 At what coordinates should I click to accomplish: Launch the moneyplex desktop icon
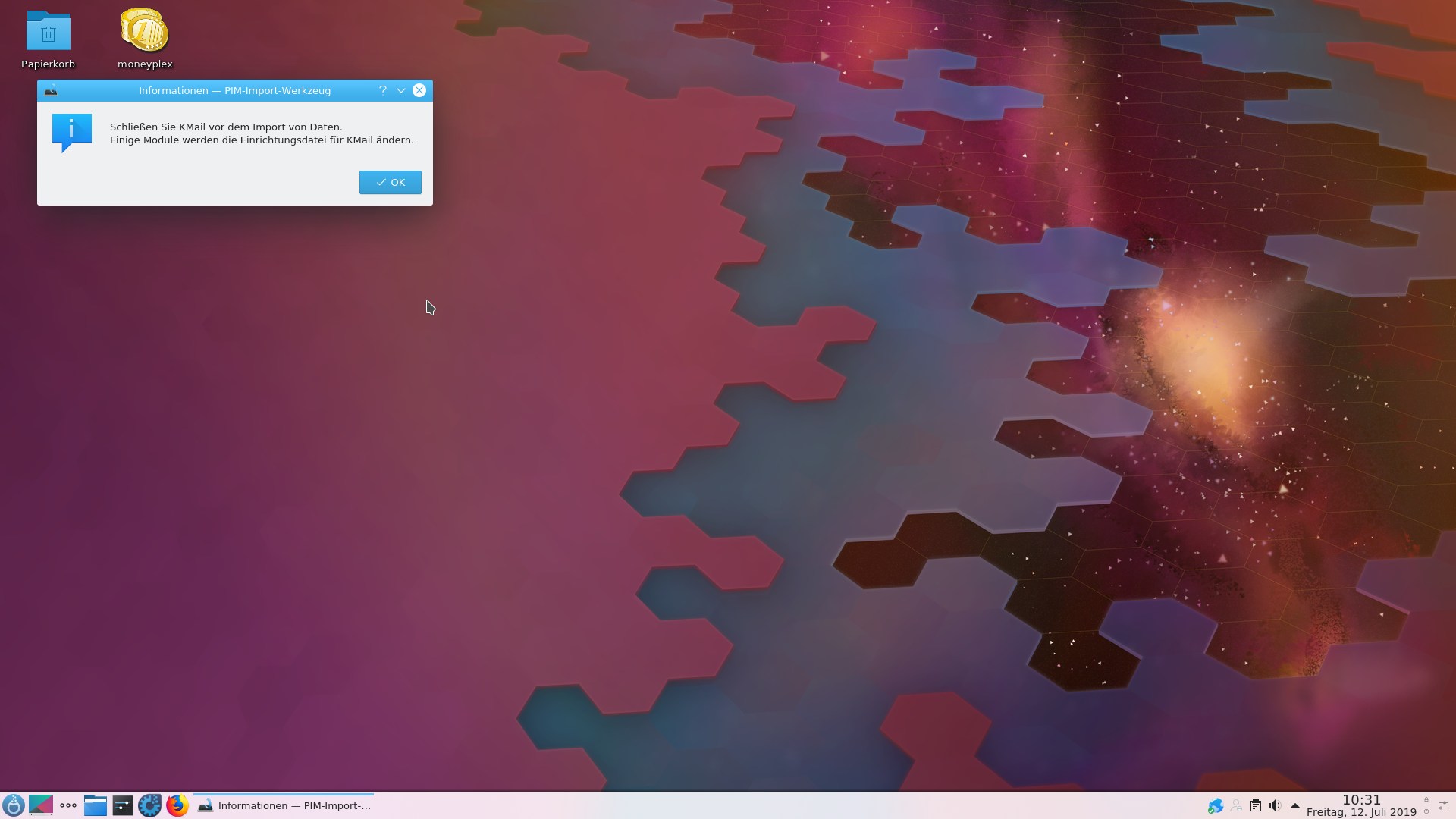(x=145, y=40)
